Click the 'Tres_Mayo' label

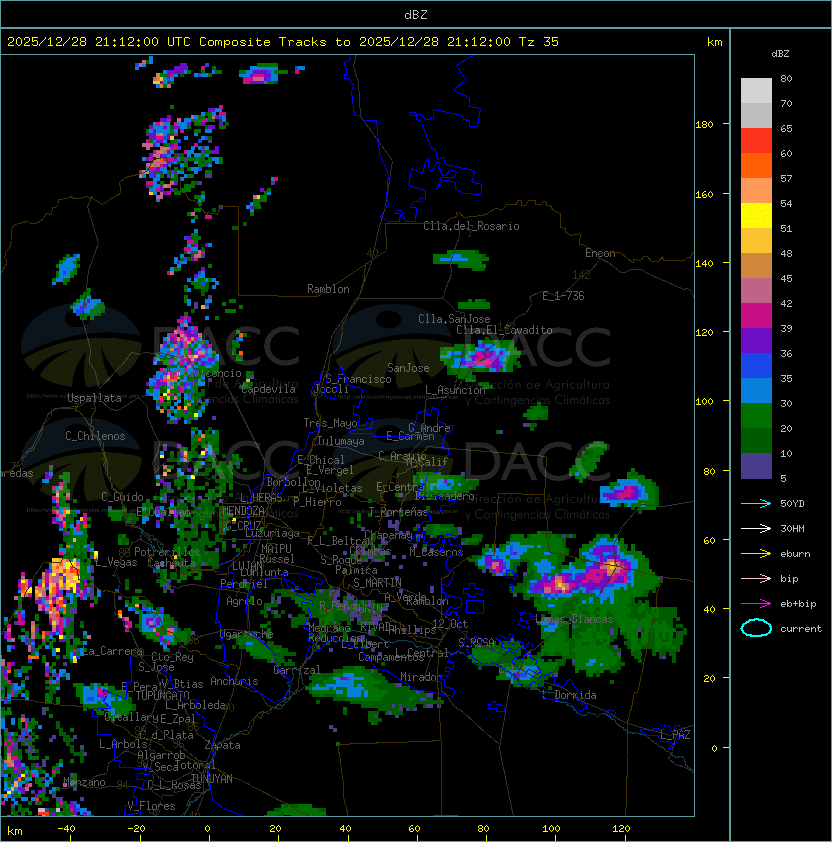[x=330, y=423]
